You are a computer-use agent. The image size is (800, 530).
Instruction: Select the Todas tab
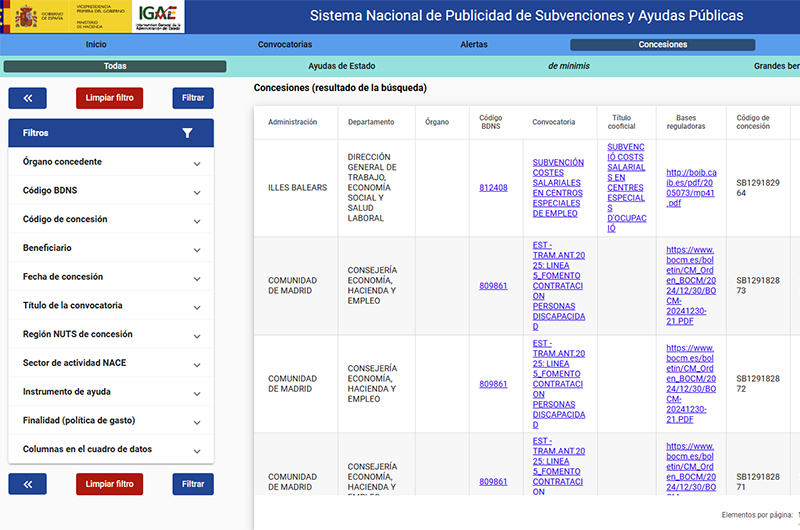coord(115,66)
